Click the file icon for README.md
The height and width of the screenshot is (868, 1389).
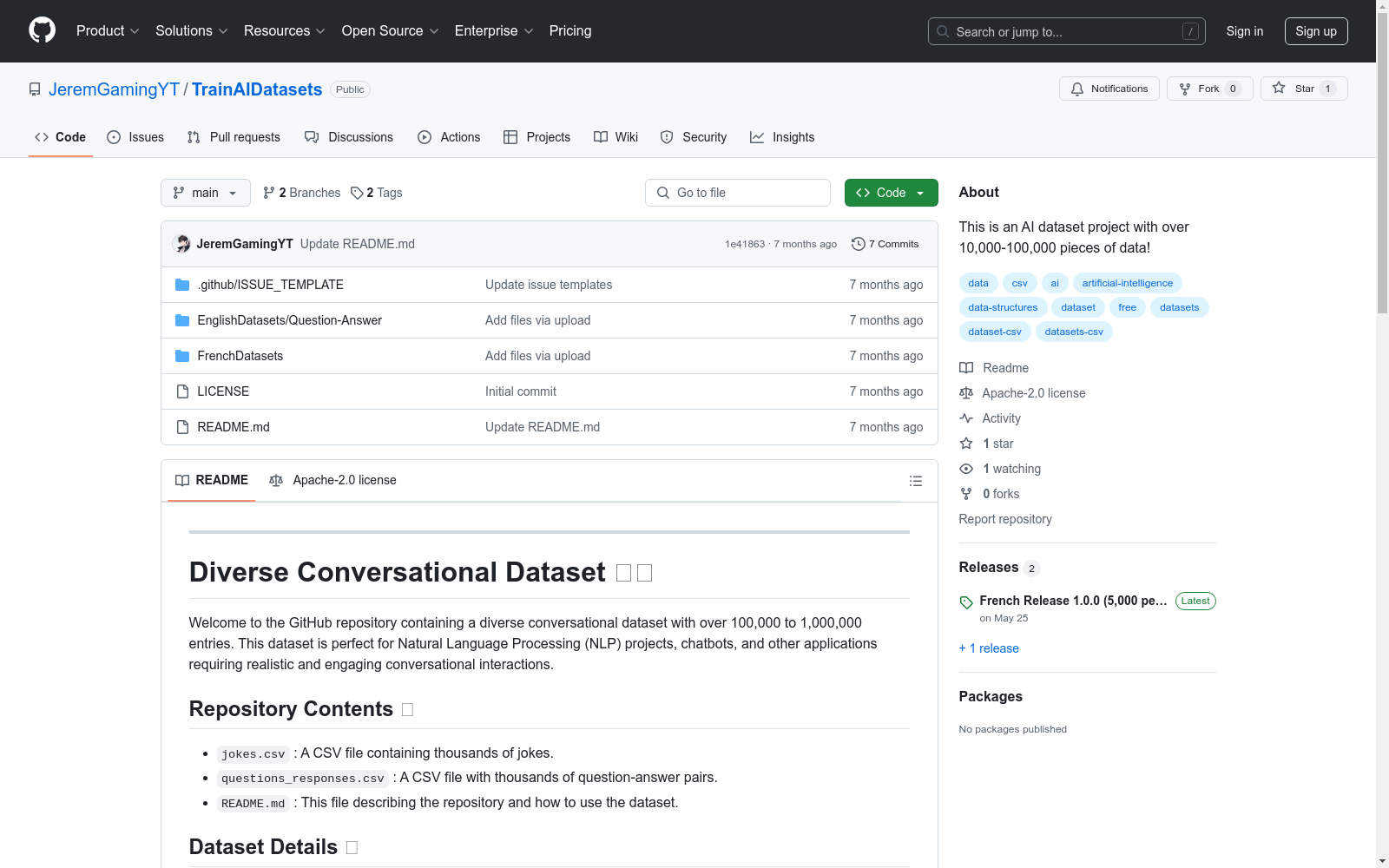pyautogui.click(x=182, y=427)
